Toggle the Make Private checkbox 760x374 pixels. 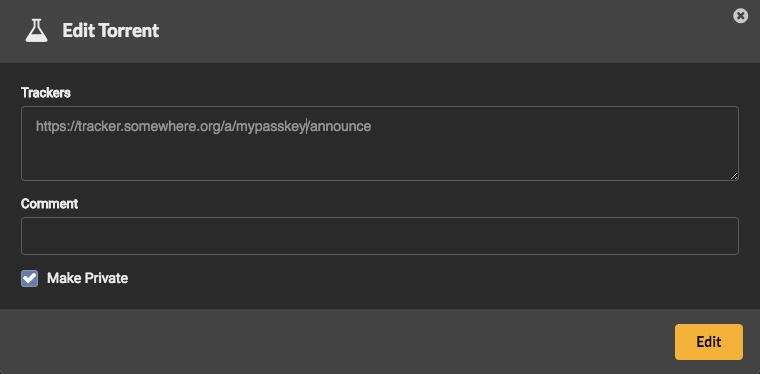29,279
